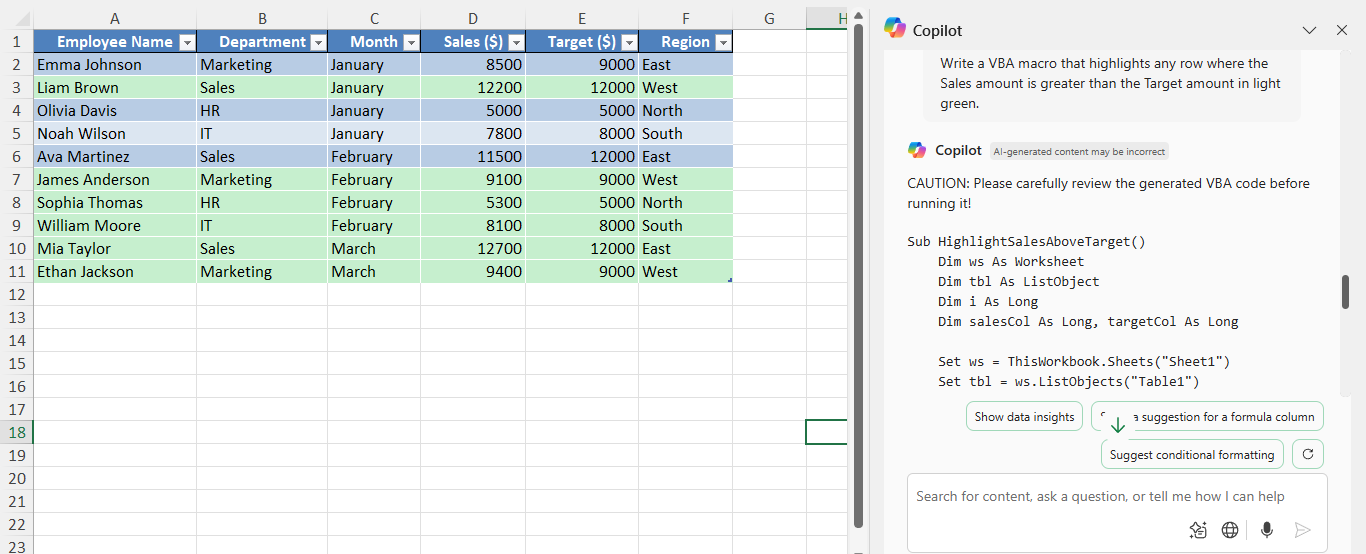
Task: Open the sparkle prompt gallery icon
Action: click(1198, 530)
